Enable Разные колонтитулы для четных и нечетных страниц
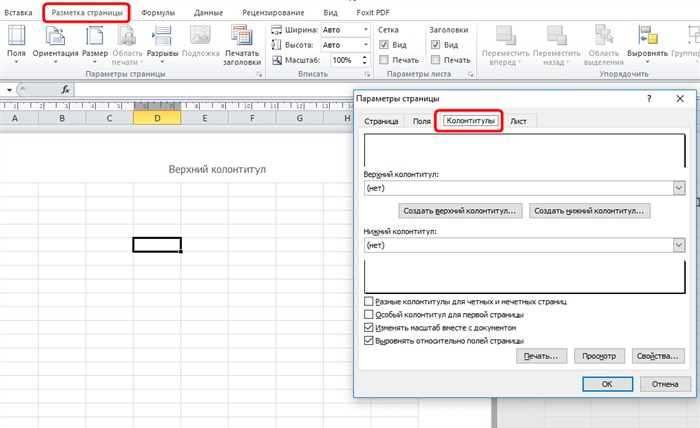This screenshot has width=700, height=428. click(369, 302)
